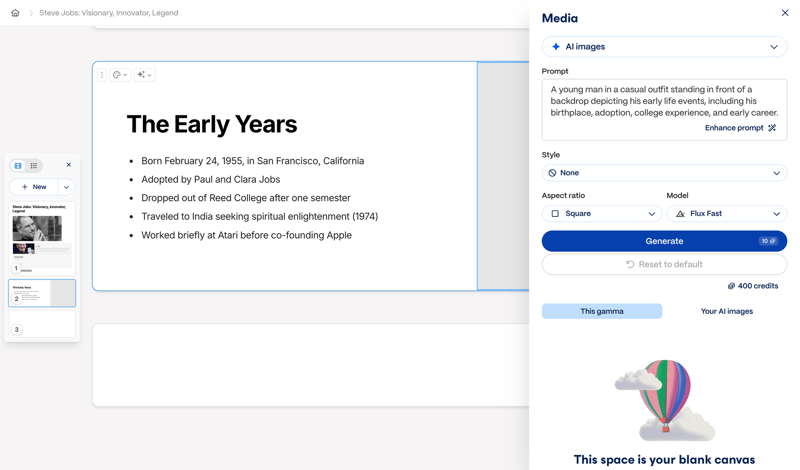Select slide 2 The Early Years thumbnail
Viewport: 800px width, 470px height.
(x=42, y=293)
